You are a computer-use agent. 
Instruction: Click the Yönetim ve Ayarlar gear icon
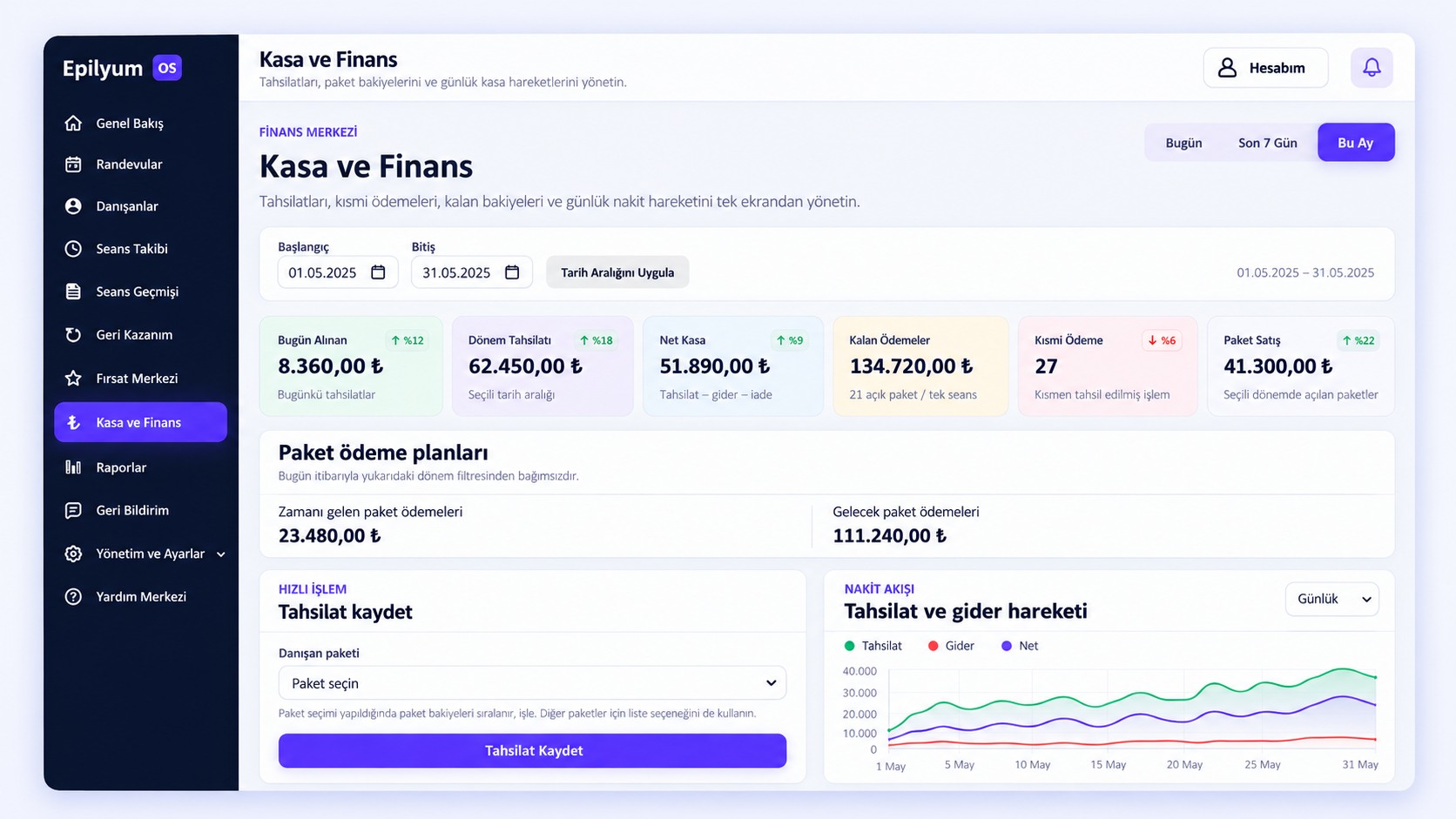click(73, 554)
